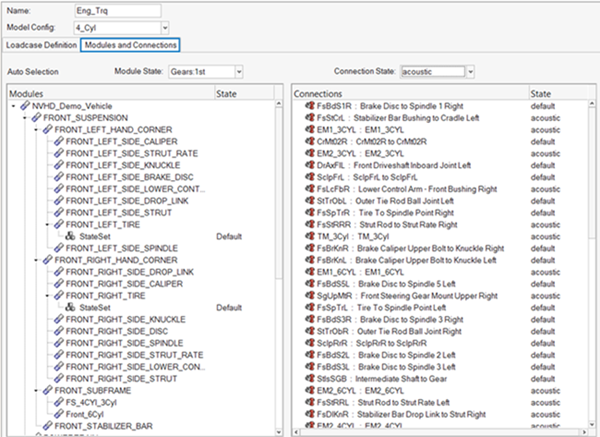
Task: Click the NVHD_Demo_Vehicle module icon
Action: tap(25, 106)
